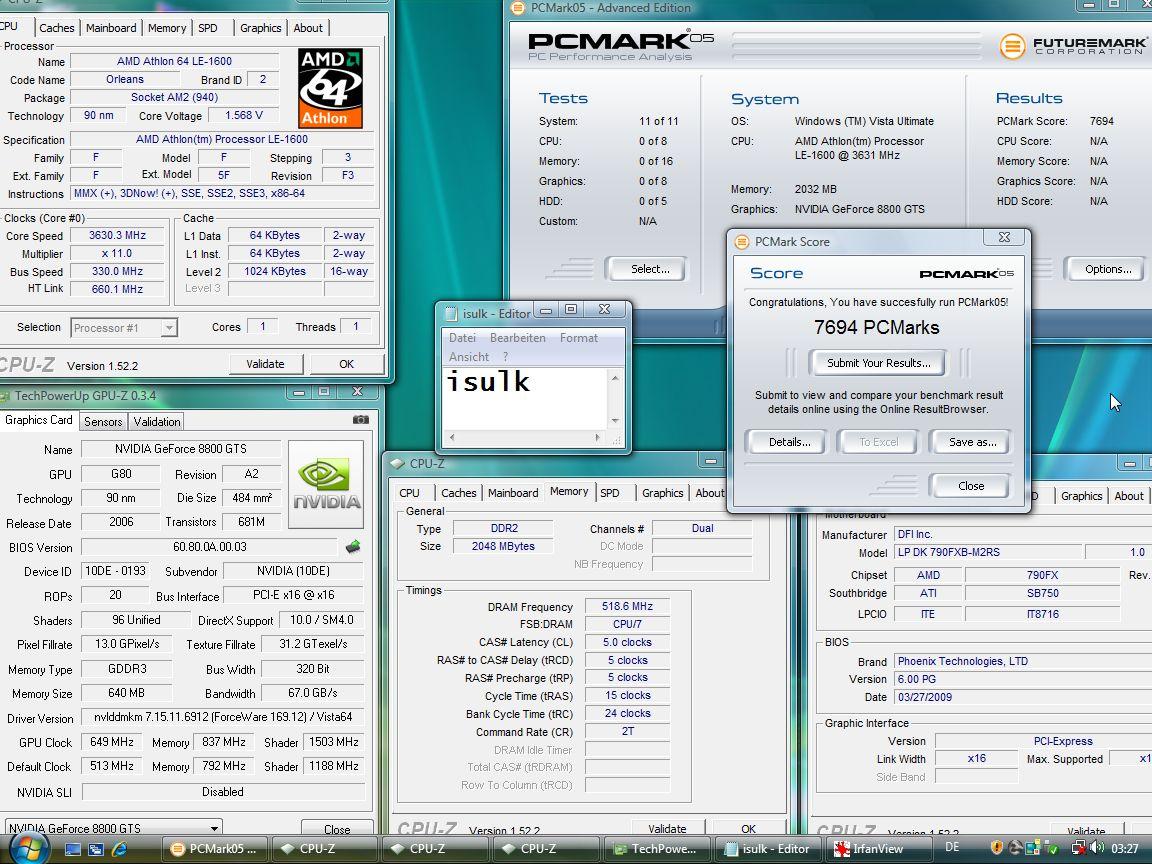Click the volume icon in system tray
The height and width of the screenshot is (864, 1152).
(x=1097, y=848)
